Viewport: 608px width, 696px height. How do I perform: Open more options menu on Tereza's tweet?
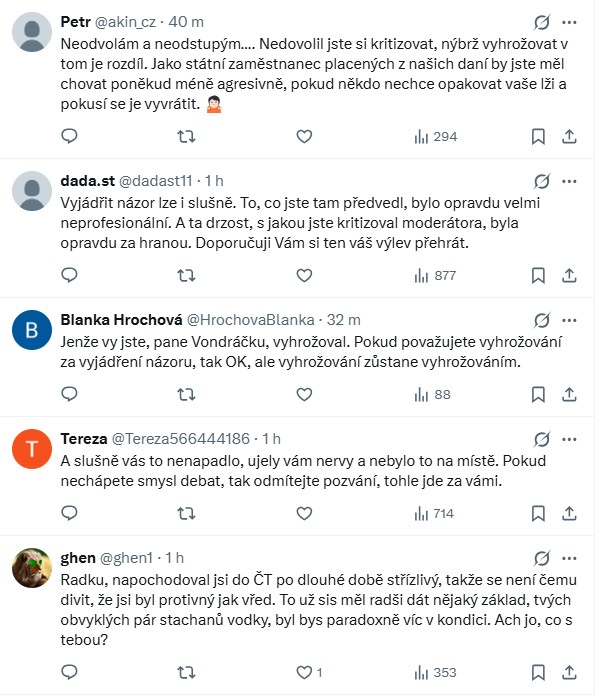coord(569,438)
